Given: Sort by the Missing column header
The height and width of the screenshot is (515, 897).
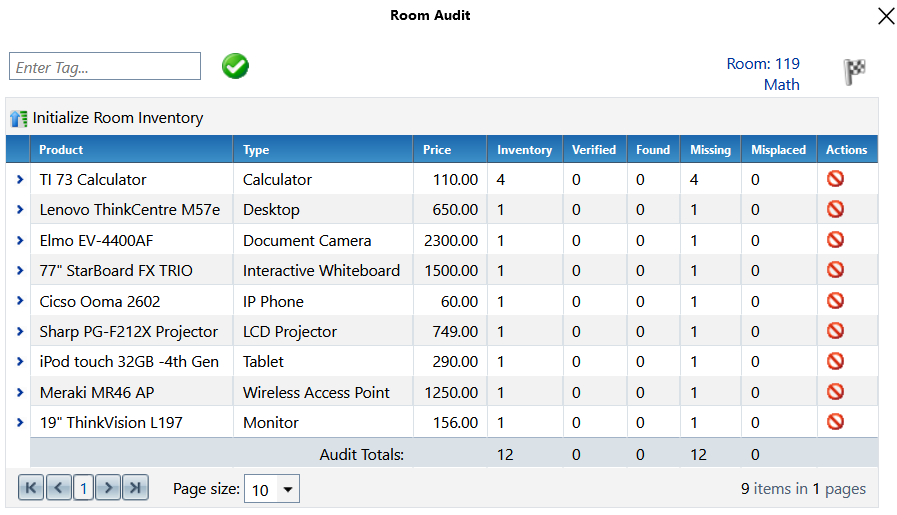Looking at the screenshot, I should pos(711,150).
